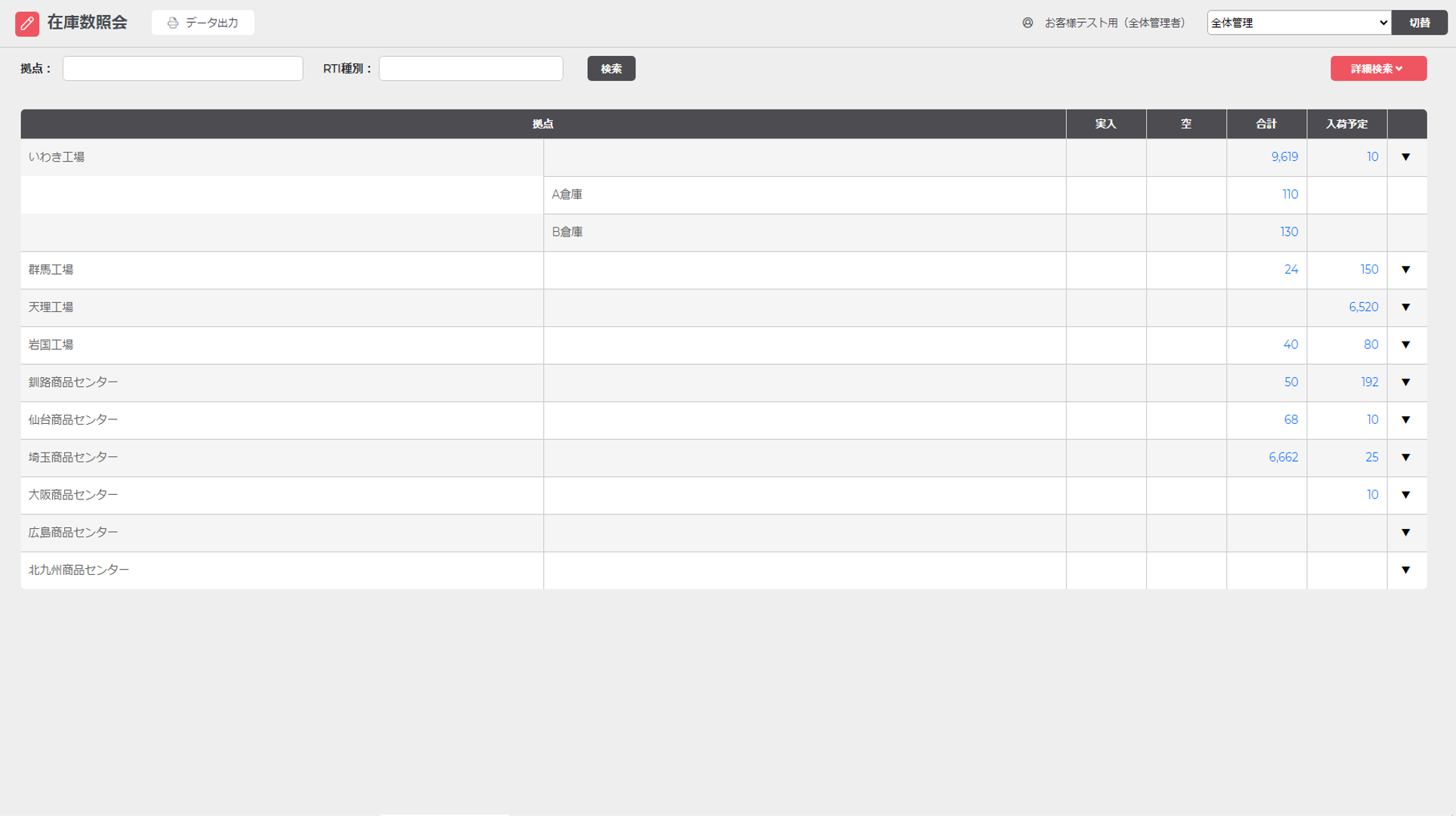1456x816 pixels.
Task: Expand the 北九州商品センター row arrow
Action: tap(1406, 570)
